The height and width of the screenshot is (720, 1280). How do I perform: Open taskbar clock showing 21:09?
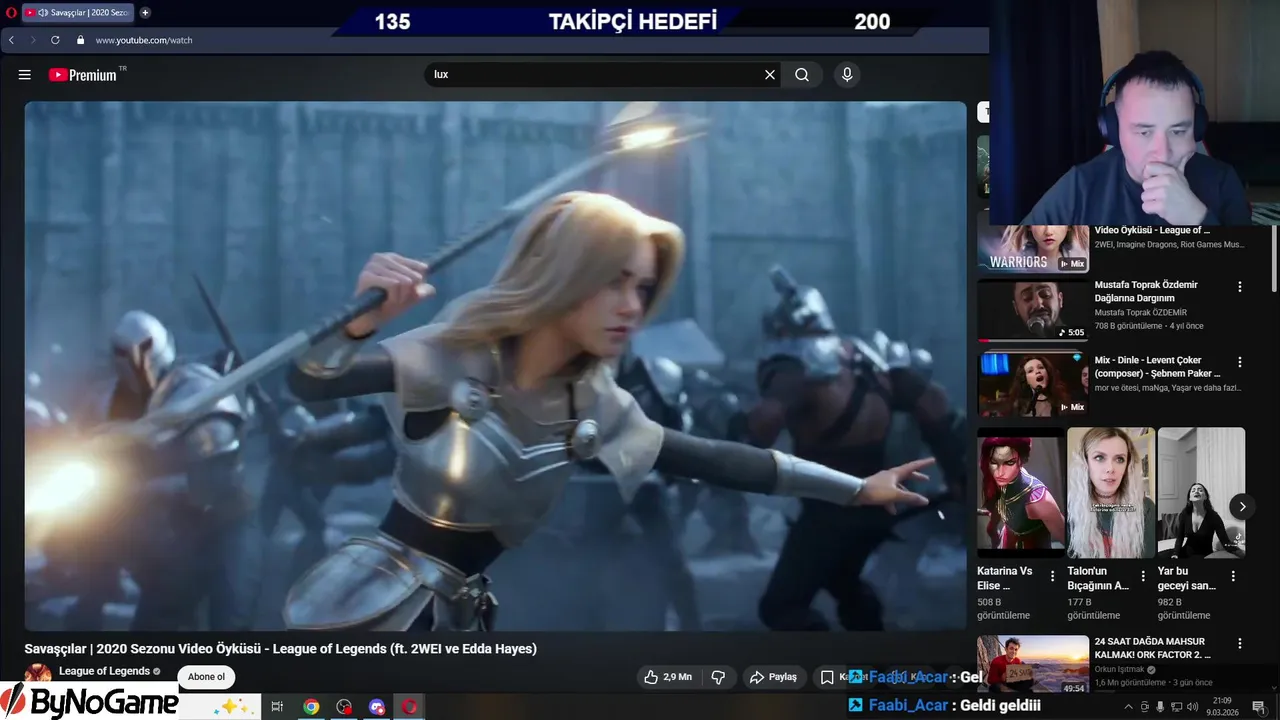(1221, 706)
